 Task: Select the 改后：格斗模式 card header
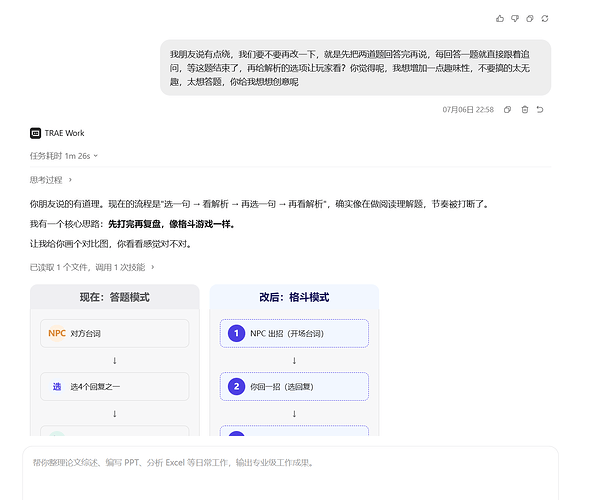point(294,297)
